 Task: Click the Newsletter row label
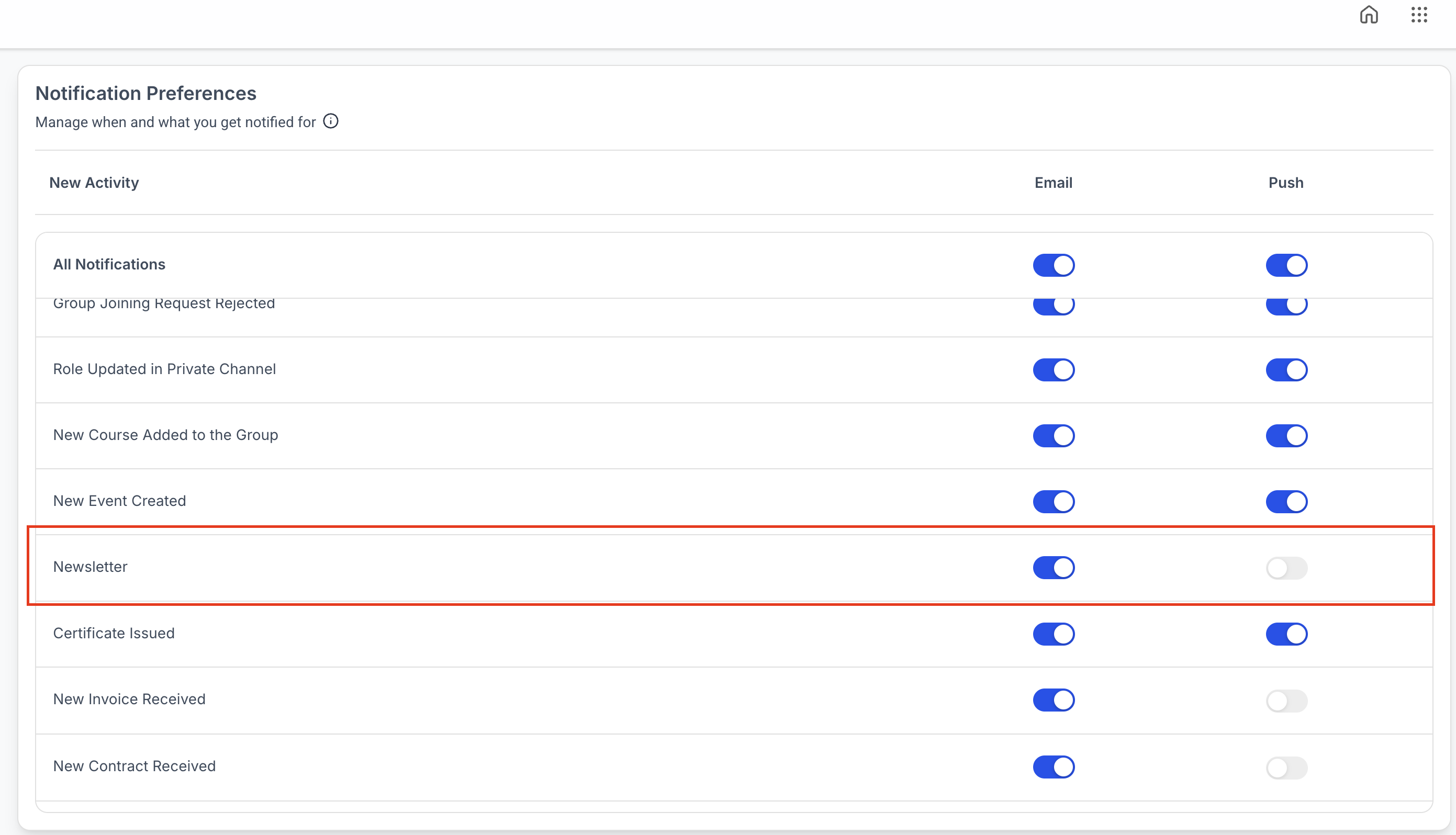tap(90, 567)
